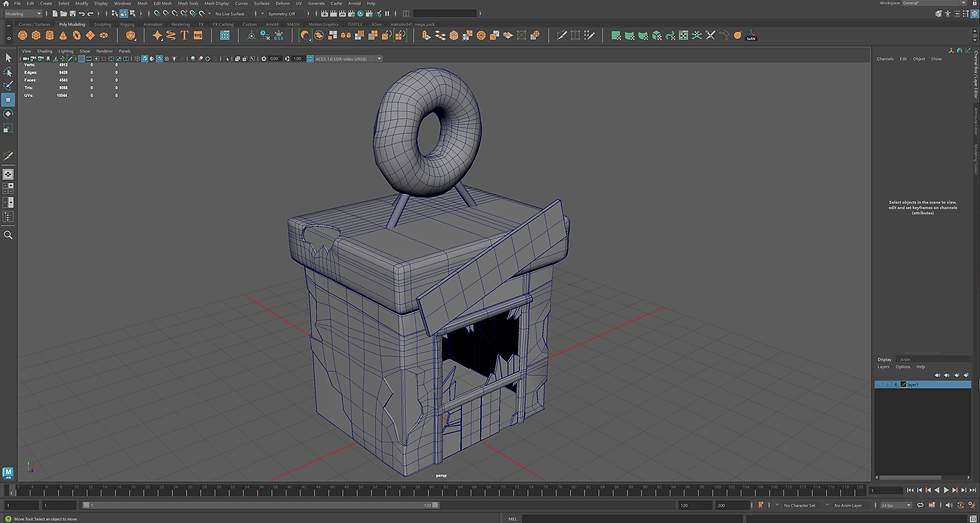Activate the Paint selection tool

8,86
